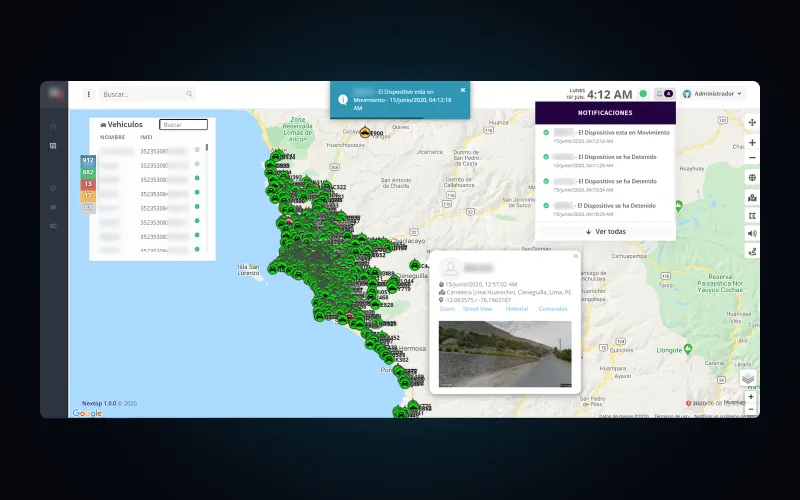Screen dimensions: 800x500
Task: Open the headset icon in the left sidebar
Action: click(53, 127)
